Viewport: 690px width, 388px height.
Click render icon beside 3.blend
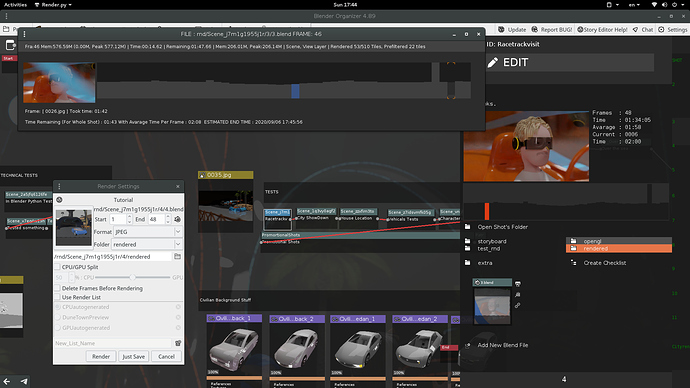tap(518, 284)
